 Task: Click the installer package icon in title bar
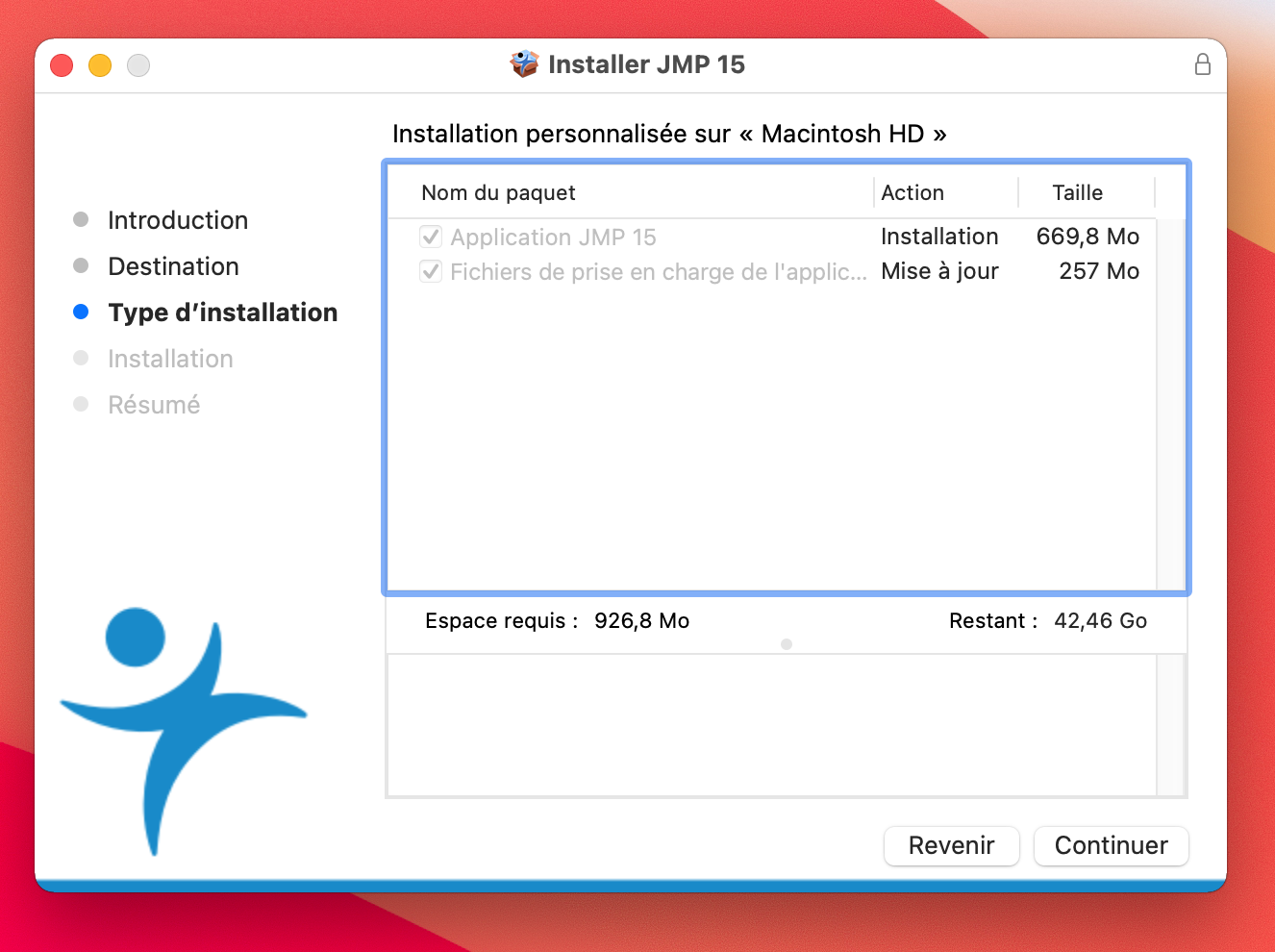(x=524, y=64)
